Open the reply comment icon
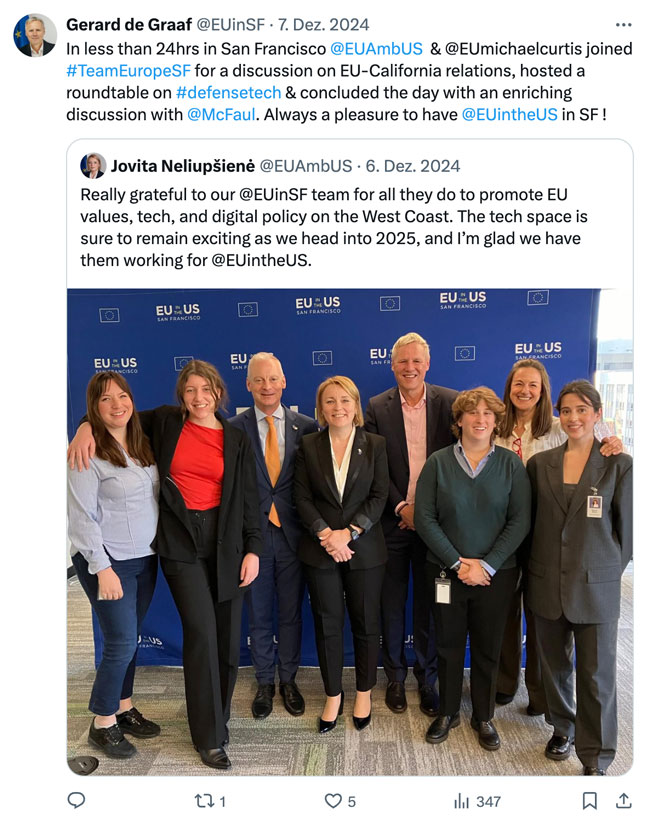The image size is (650, 823). coord(77,800)
